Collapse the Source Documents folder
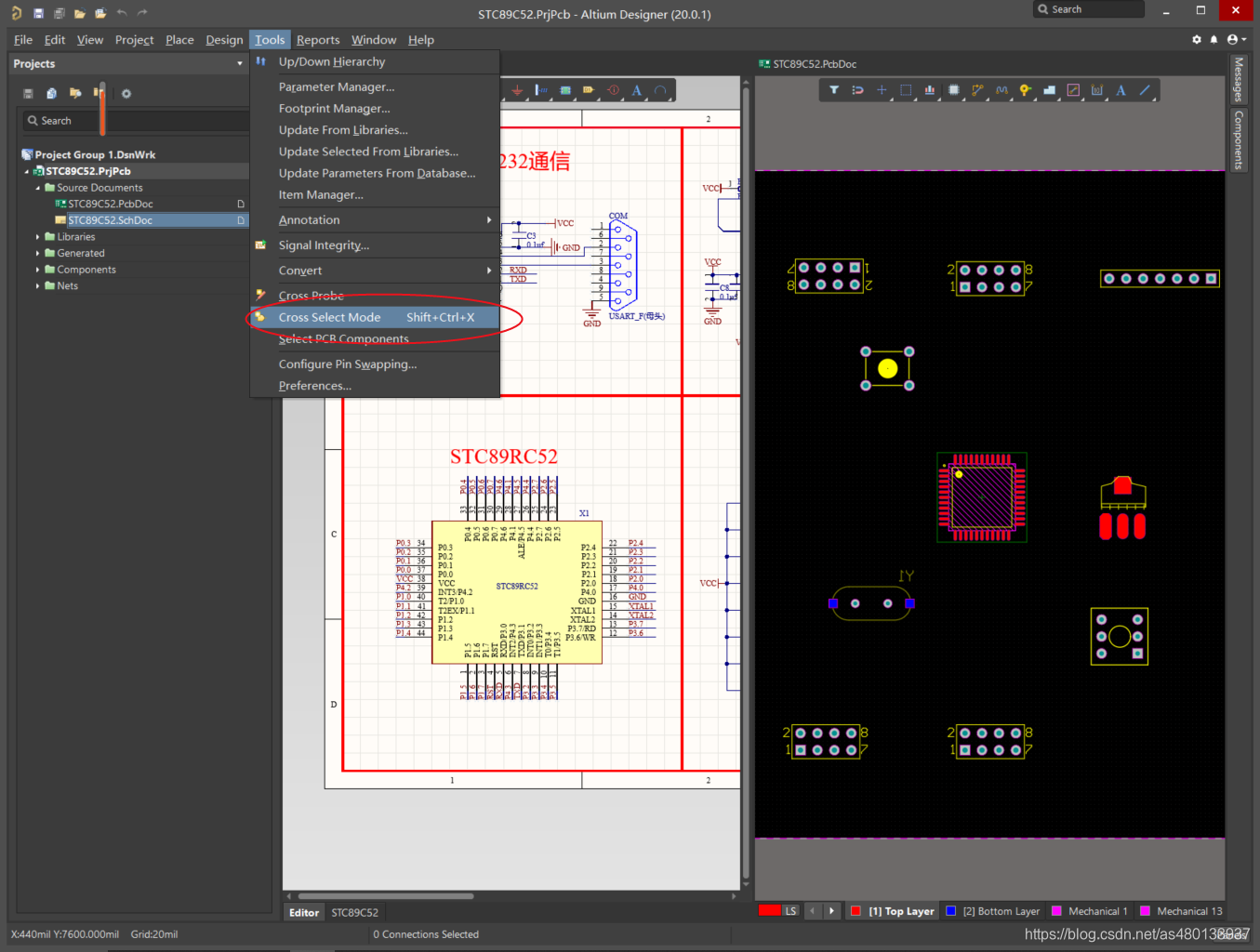The image size is (1260, 952). point(38,188)
